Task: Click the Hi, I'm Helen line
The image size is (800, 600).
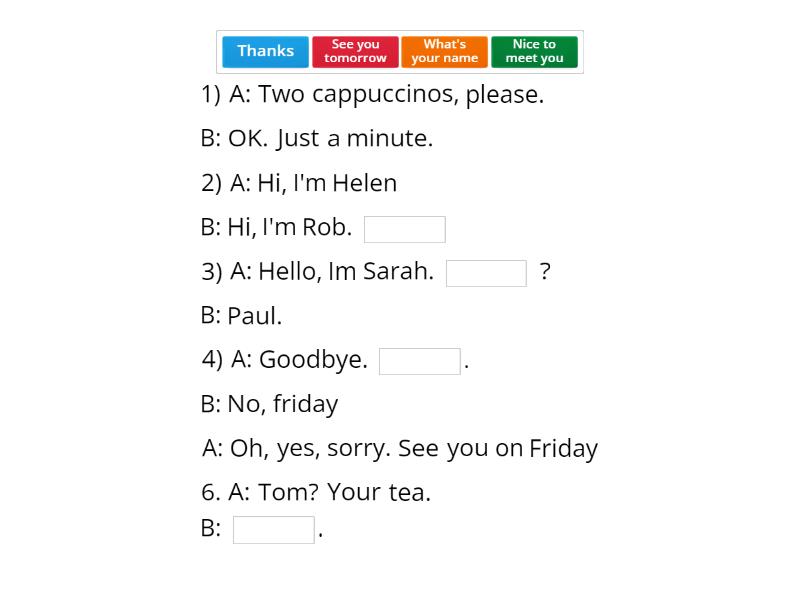Action: tap(299, 183)
